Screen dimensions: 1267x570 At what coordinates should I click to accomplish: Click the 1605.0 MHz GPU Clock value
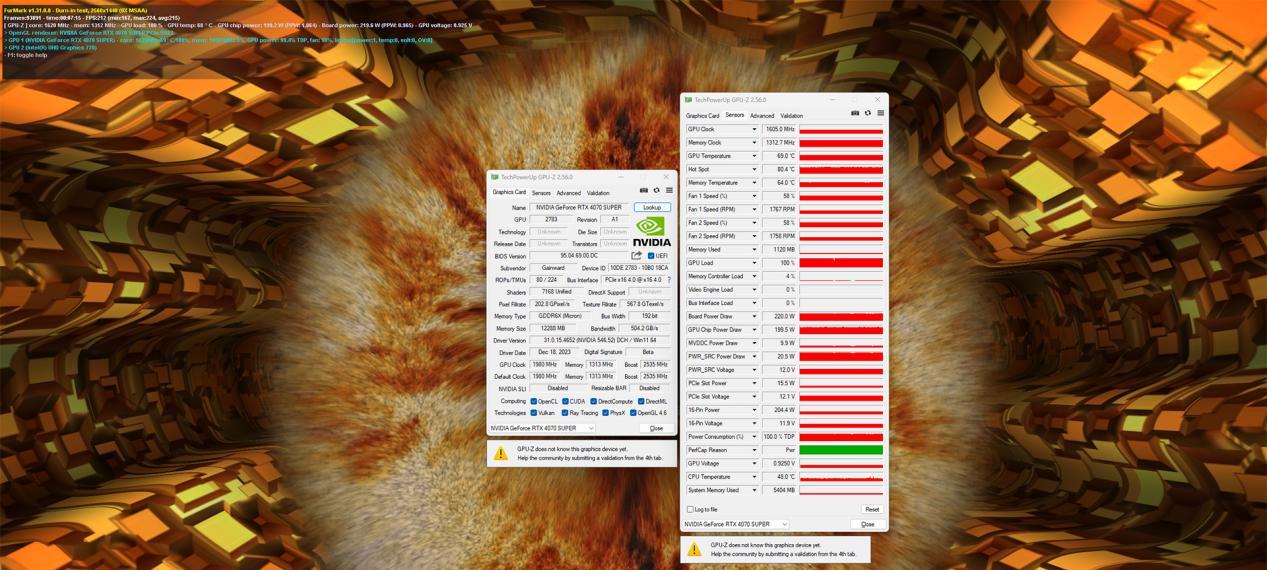click(779, 129)
